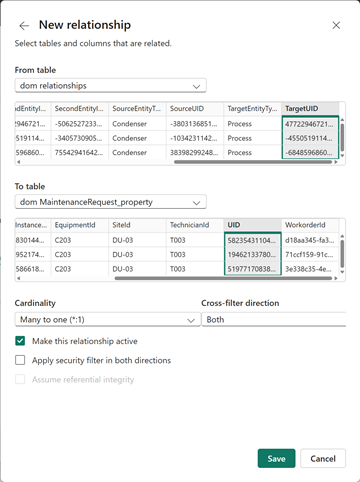
Task: Save the new relationship
Action: (276, 458)
